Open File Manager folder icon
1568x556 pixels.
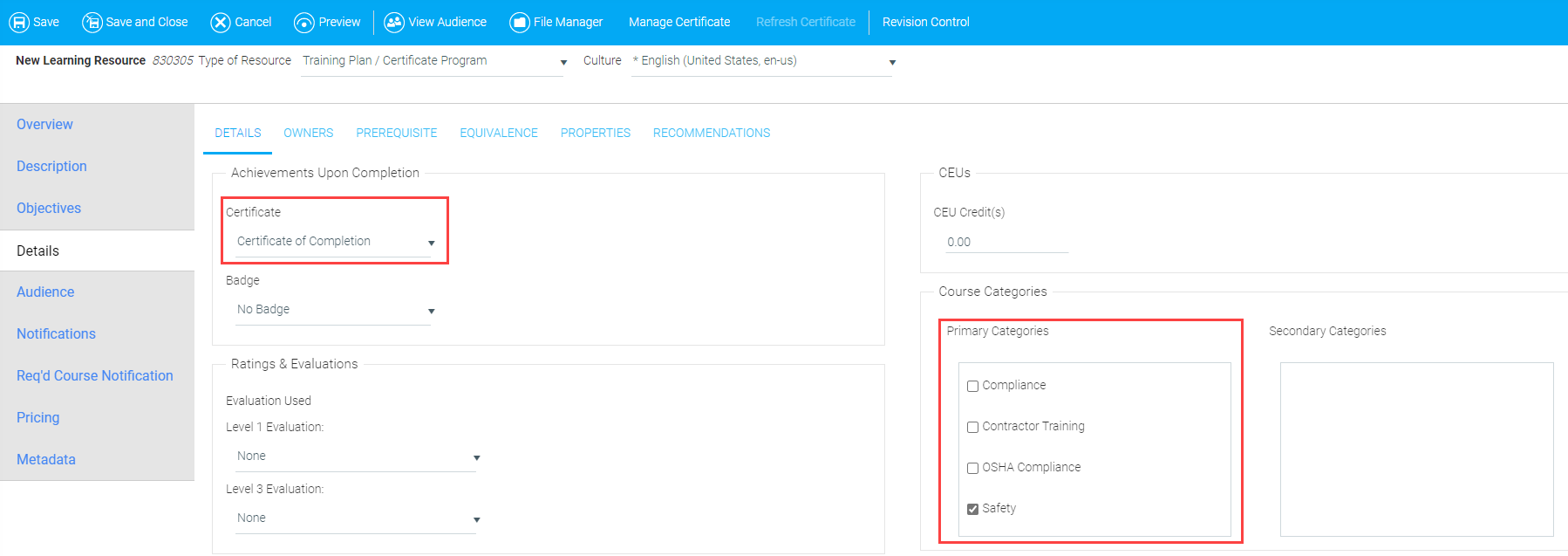coord(520,23)
